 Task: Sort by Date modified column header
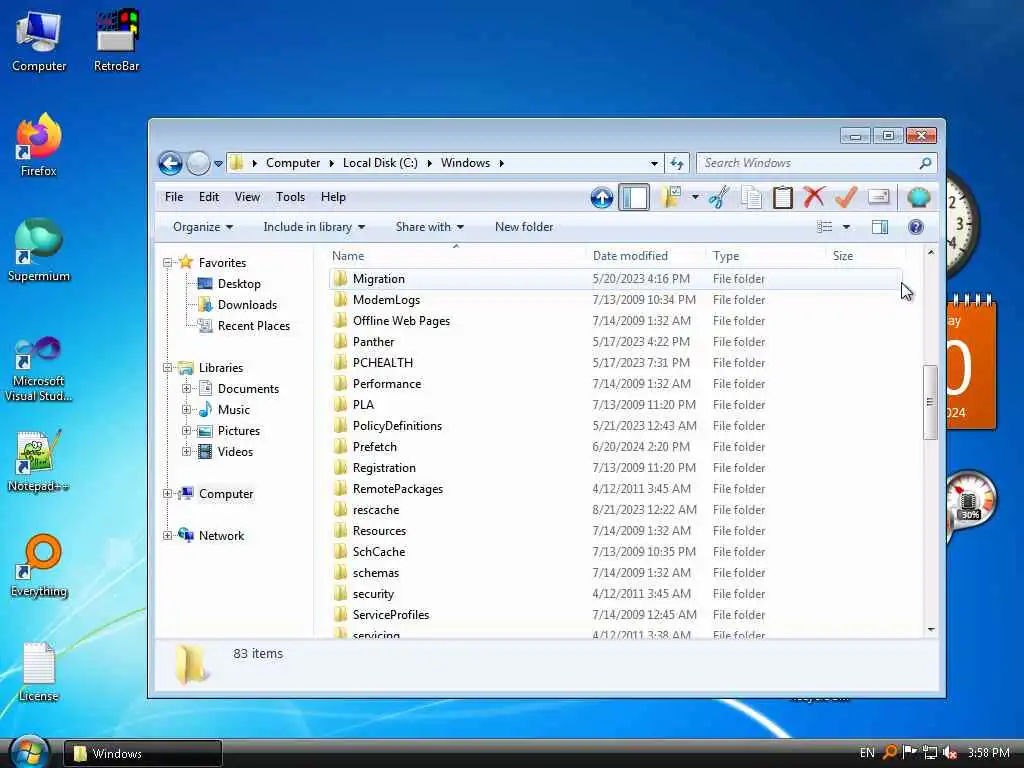(646, 256)
